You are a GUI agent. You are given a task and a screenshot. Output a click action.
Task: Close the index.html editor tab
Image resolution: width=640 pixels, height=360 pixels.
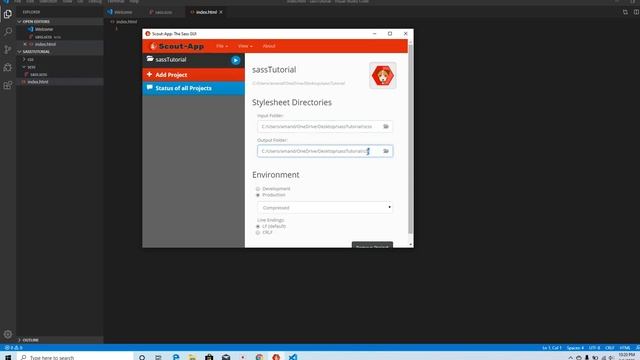tap(221, 12)
